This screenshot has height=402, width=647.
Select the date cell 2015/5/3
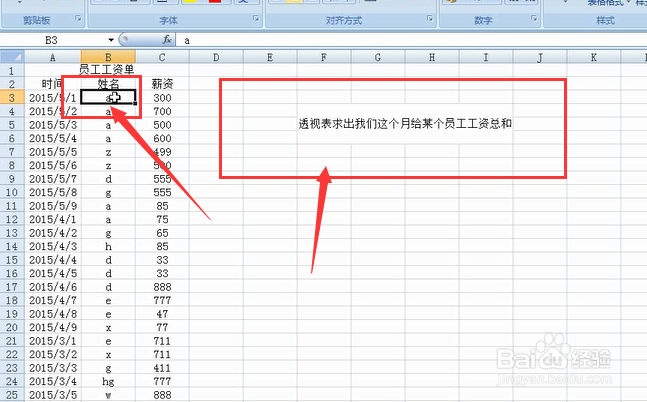[53, 125]
